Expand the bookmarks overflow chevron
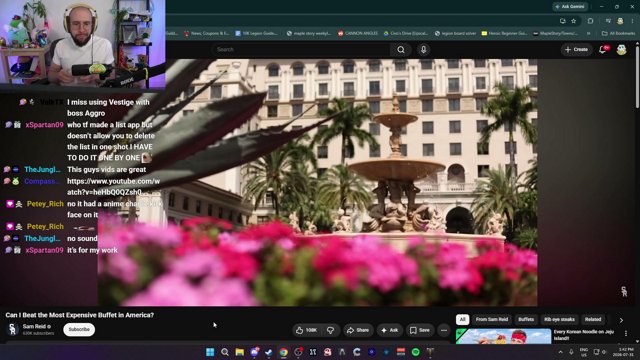The height and width of the screenshot is (360, 640). 589,33
